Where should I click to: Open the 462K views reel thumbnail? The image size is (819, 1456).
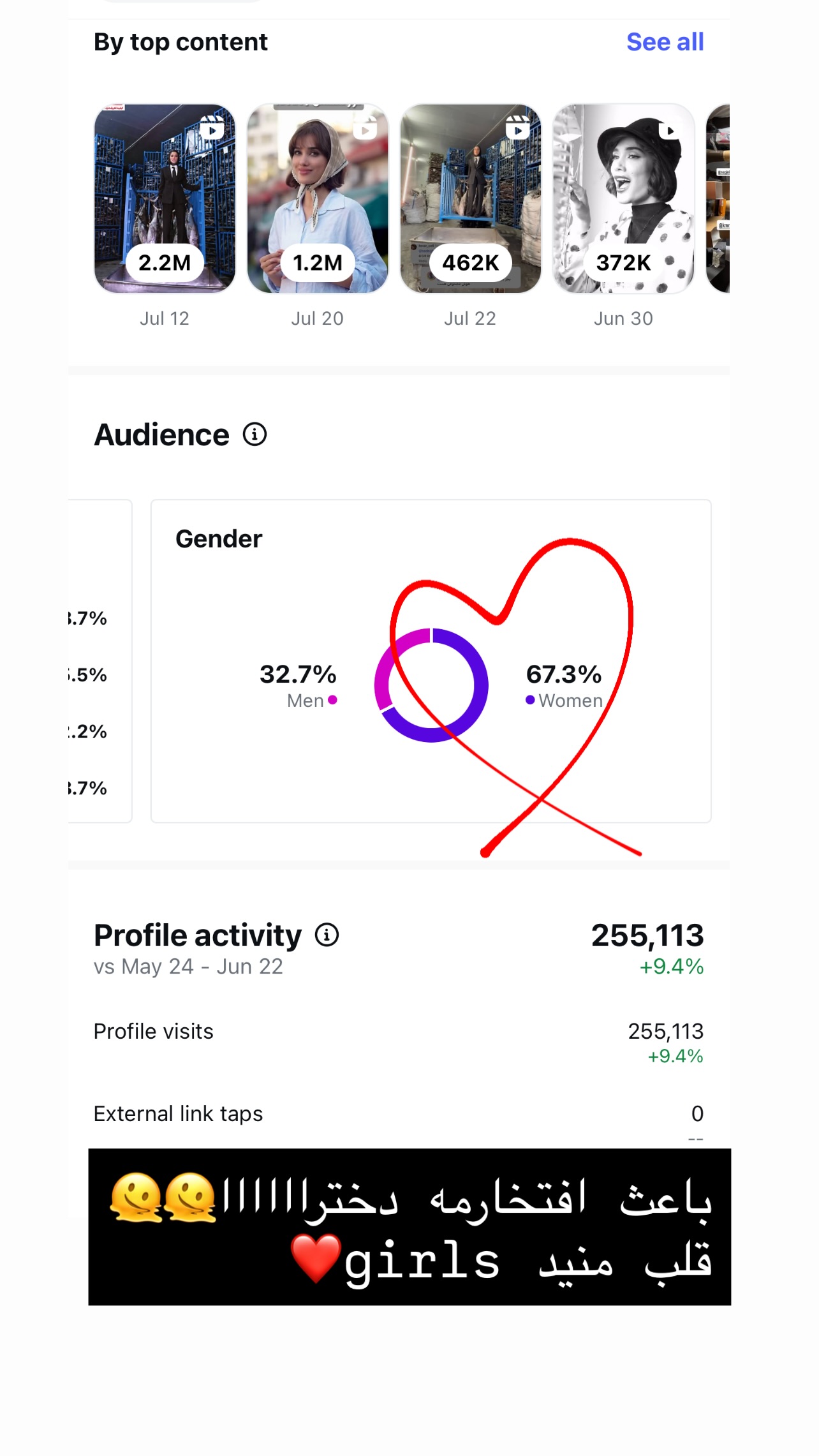click(471, 198)
